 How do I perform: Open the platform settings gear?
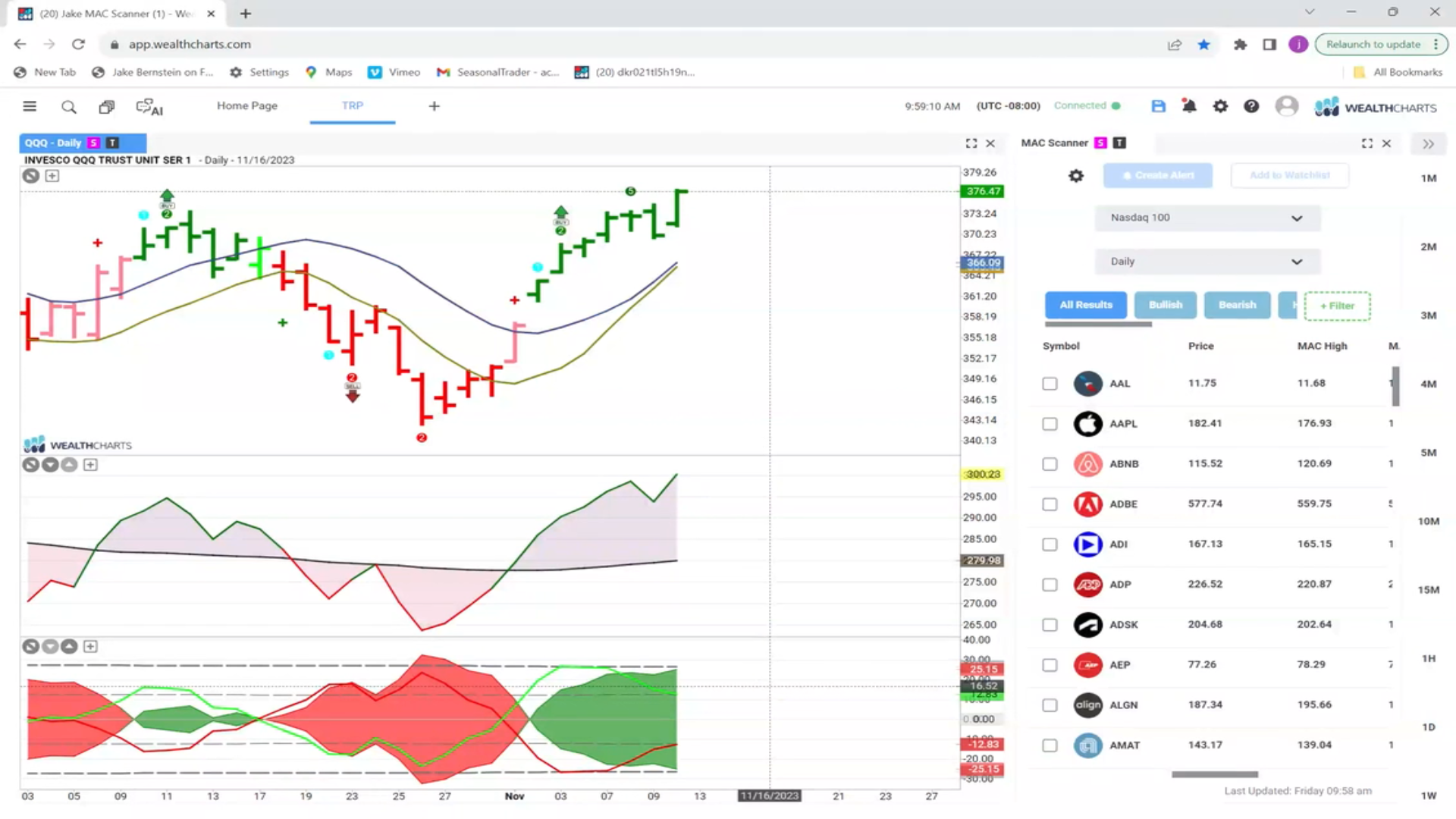tap(1220, 106)
